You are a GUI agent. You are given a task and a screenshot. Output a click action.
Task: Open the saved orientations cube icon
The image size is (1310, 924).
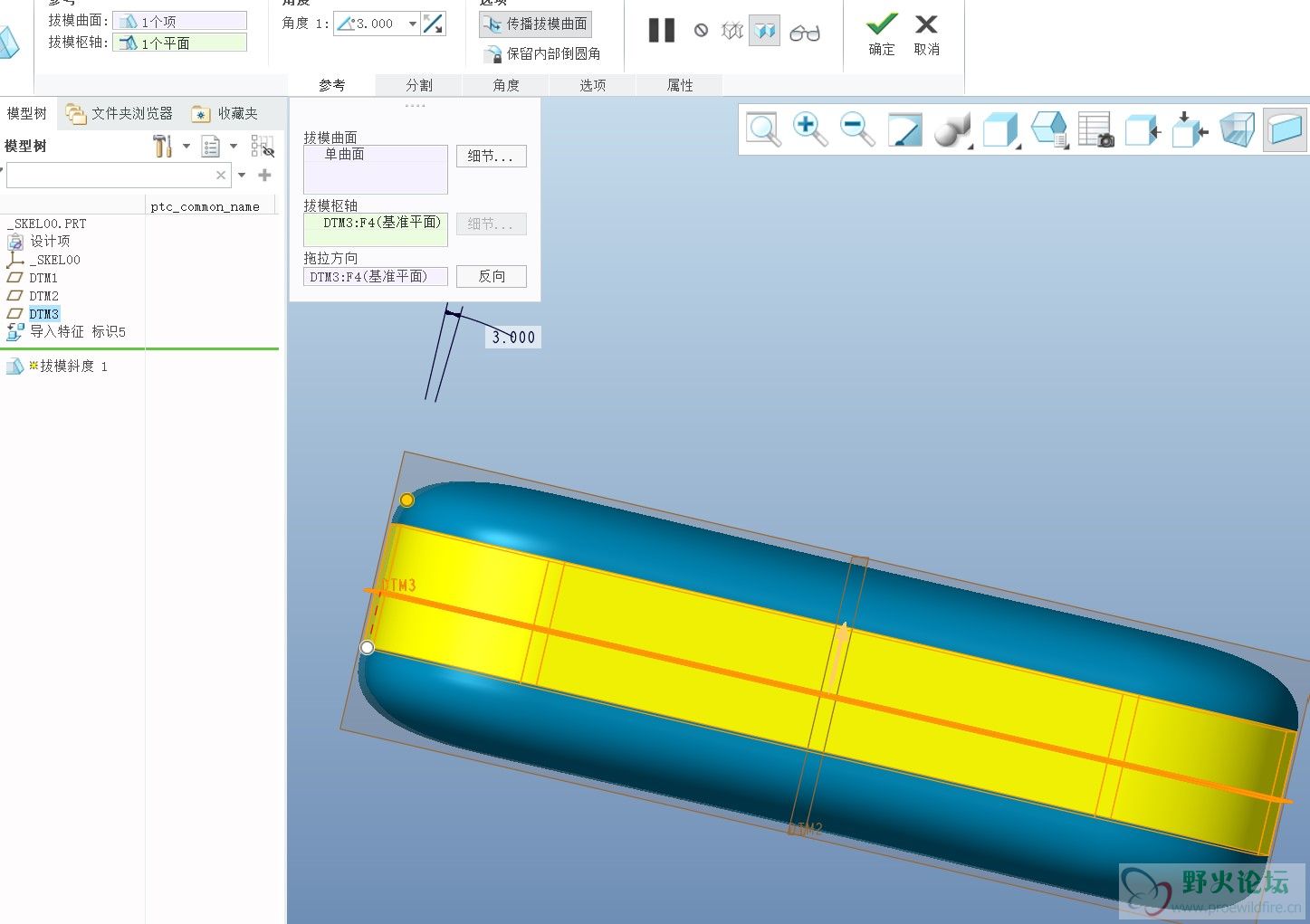tap(1000, 129)
